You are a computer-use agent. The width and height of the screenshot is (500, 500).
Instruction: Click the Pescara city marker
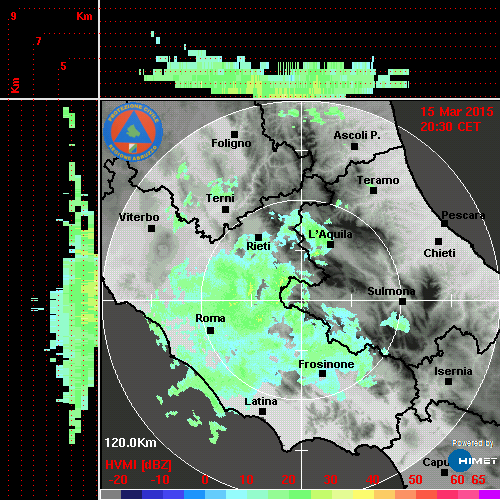[x=444, y=224]
